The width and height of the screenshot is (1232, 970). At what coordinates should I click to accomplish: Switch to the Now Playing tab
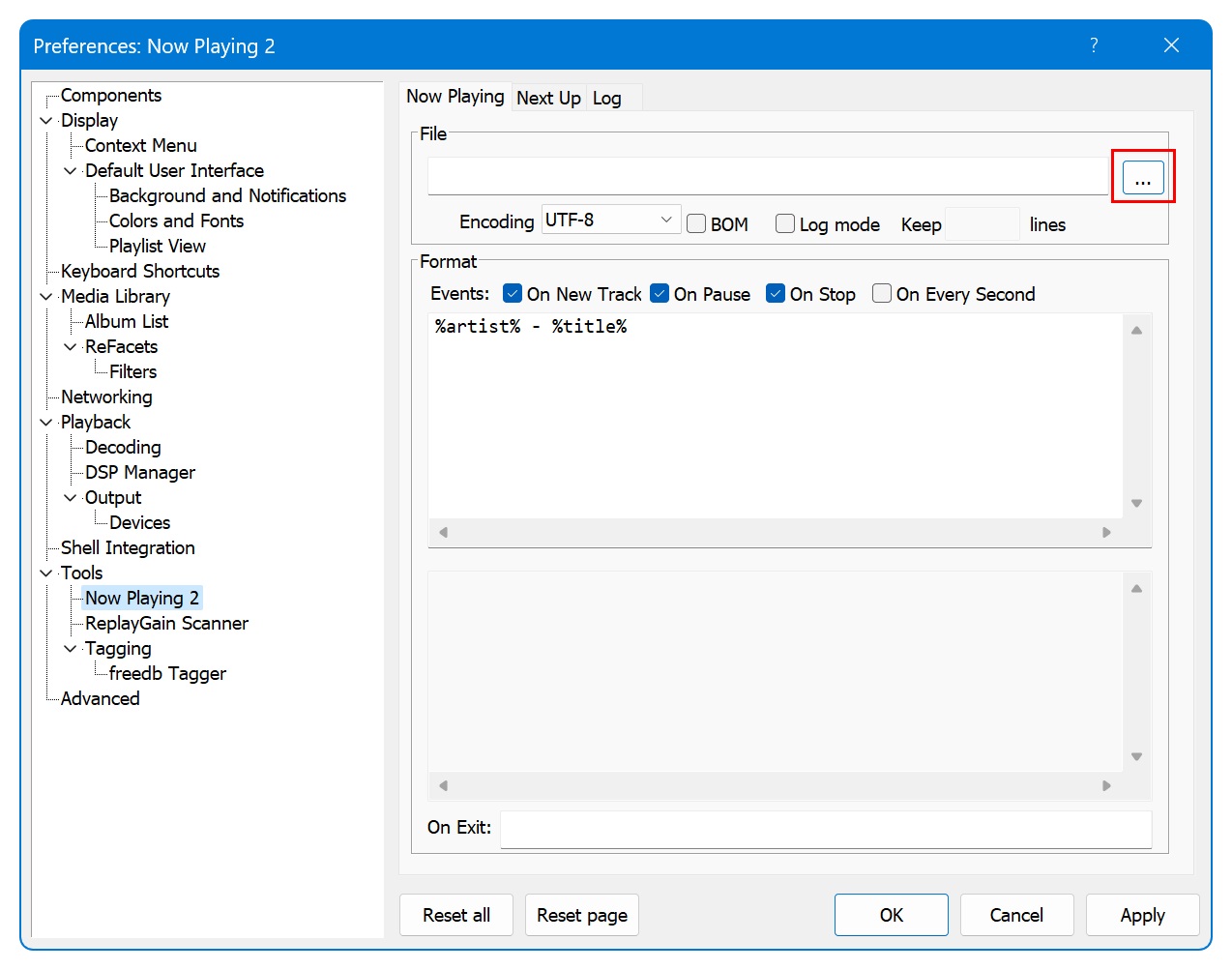(x=455, y=96)
